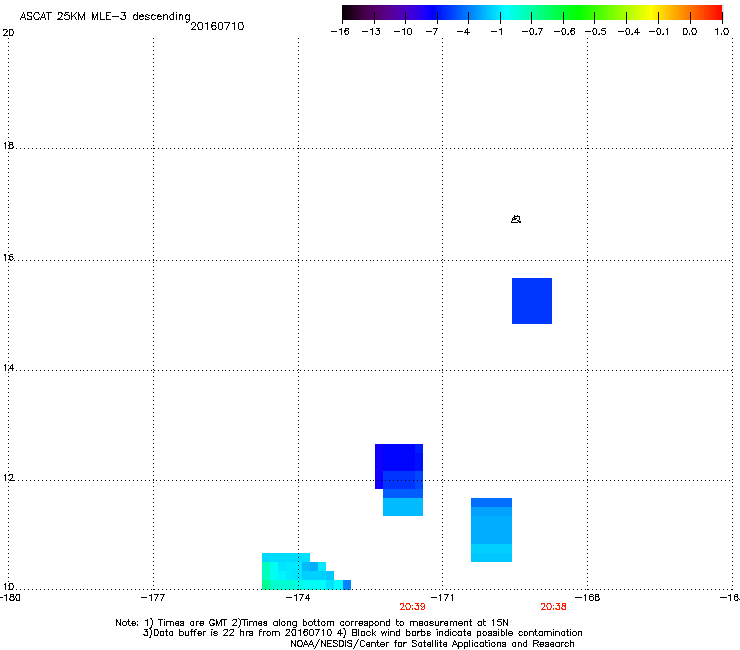Click the solid blue data square near 15N
Screen dimensions: 740x650
click(x=532, y=301)
